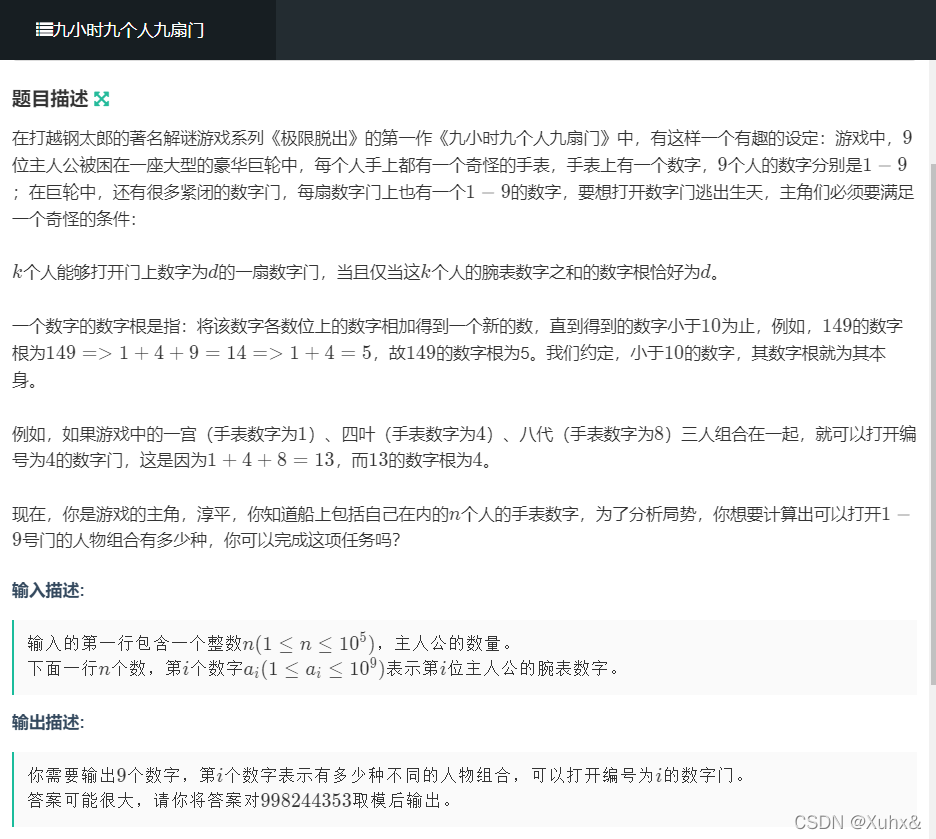Click the example line starting 例如，如果游戏中的一宫
936x839 pixels.
[464, 434]
